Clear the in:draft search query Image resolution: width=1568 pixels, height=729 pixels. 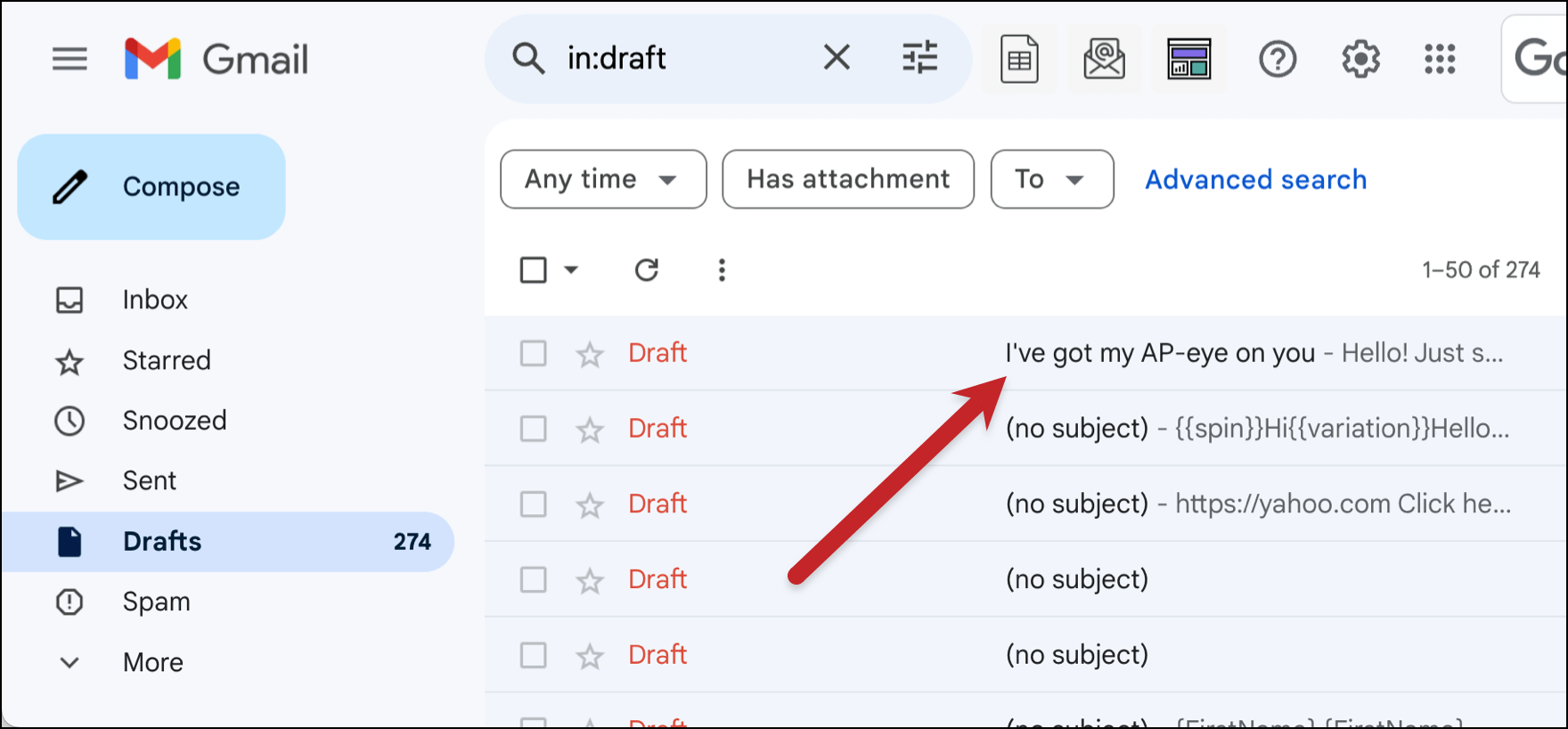pos(837,58)
